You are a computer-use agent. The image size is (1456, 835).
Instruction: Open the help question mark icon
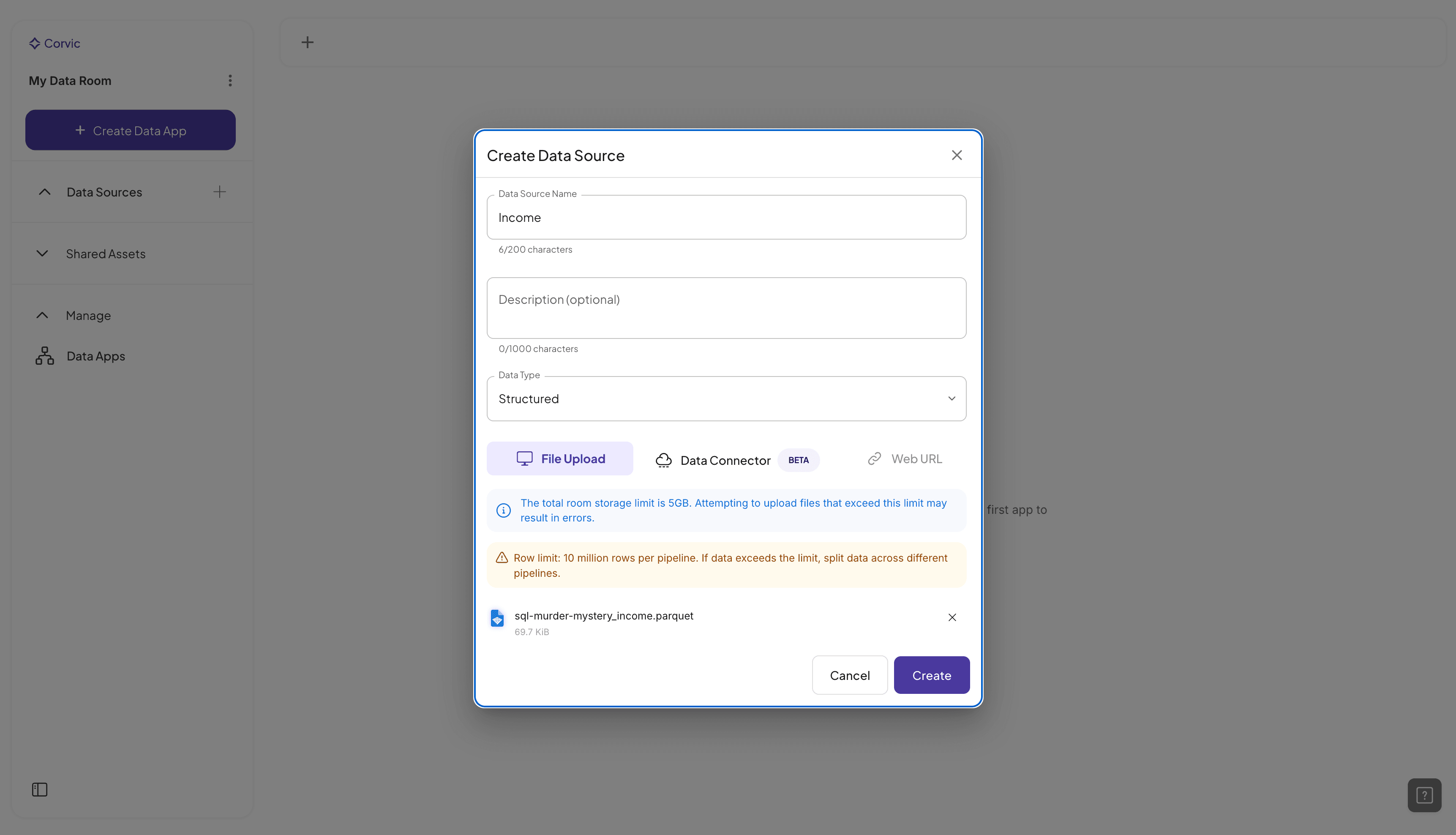point(1424,795)
